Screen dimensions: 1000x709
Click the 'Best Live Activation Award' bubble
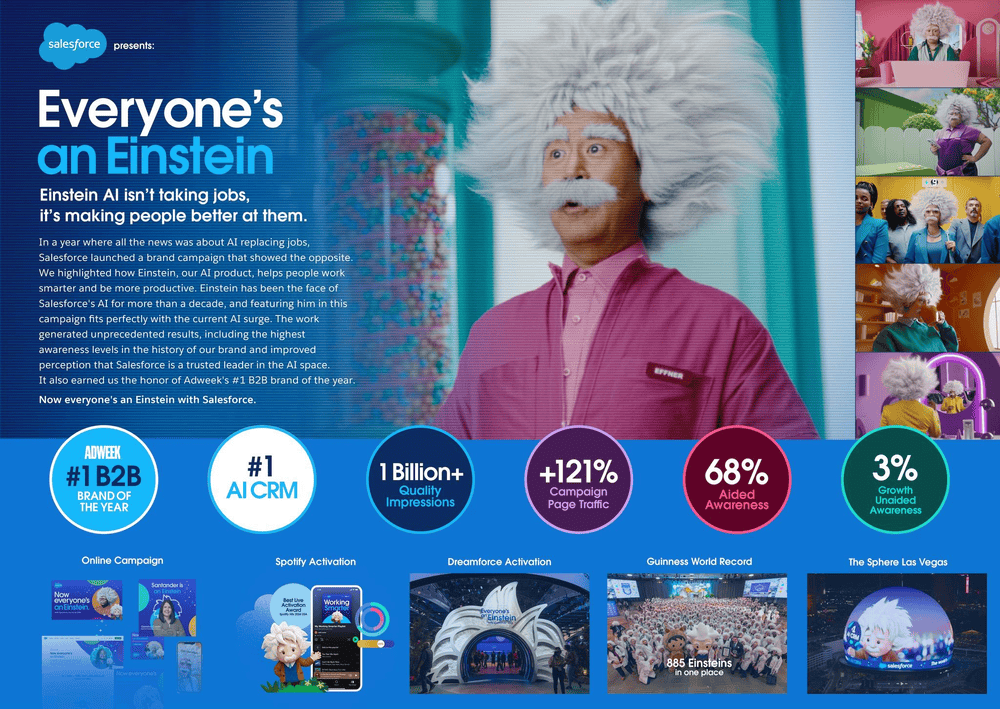click(293, 605)
